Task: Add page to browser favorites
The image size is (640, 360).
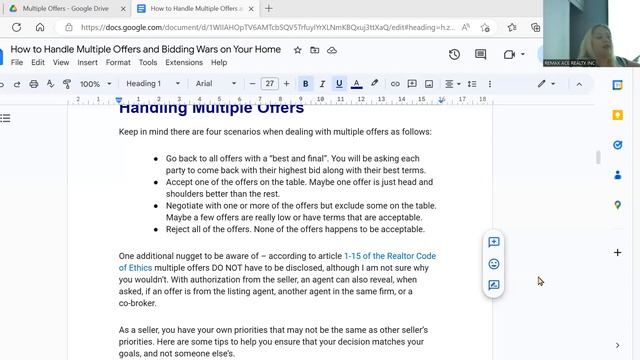Action: (485, 28)
